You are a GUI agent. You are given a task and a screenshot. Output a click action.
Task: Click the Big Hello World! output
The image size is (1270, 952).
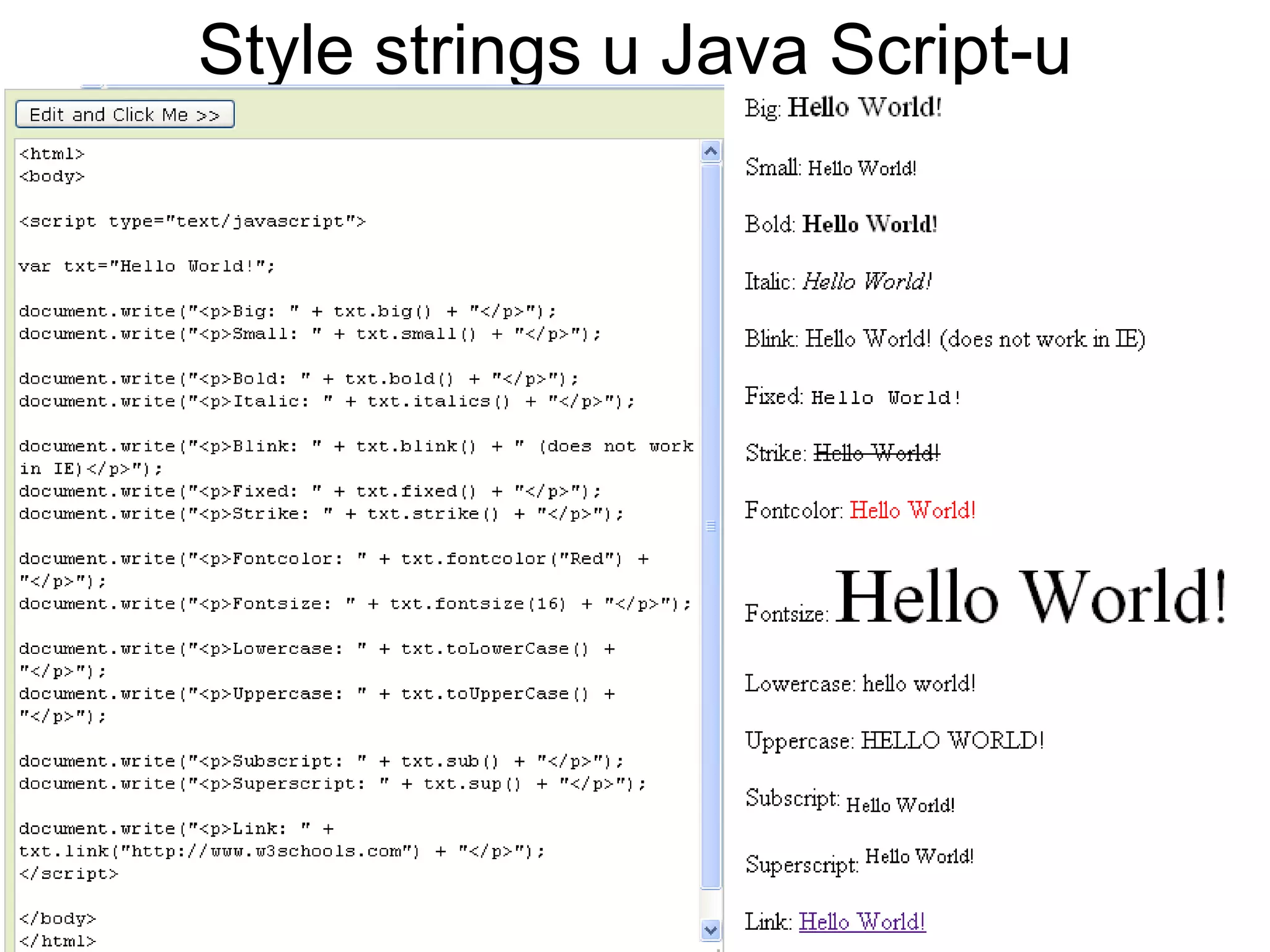point(864,107)
